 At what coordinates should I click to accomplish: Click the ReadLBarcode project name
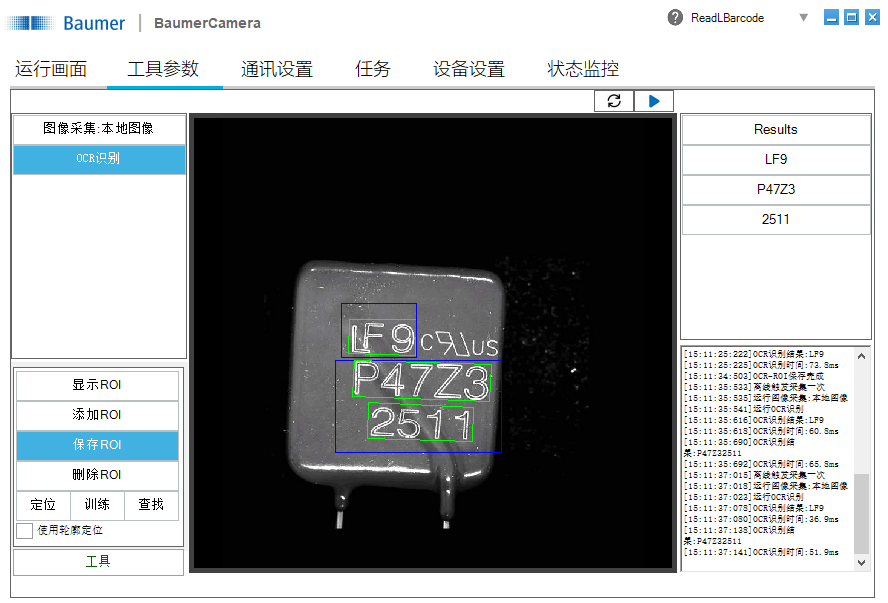(x=727, y=18)
